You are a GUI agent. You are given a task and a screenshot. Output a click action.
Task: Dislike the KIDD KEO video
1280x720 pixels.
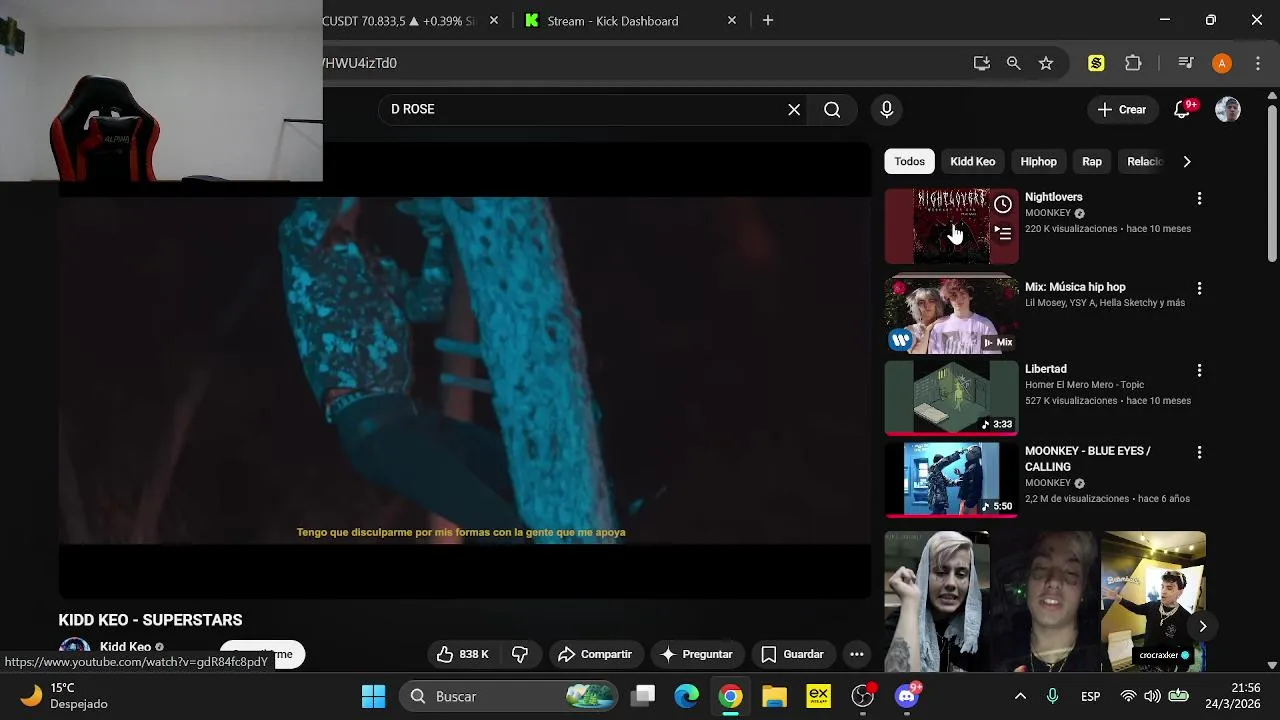(520, 654)
